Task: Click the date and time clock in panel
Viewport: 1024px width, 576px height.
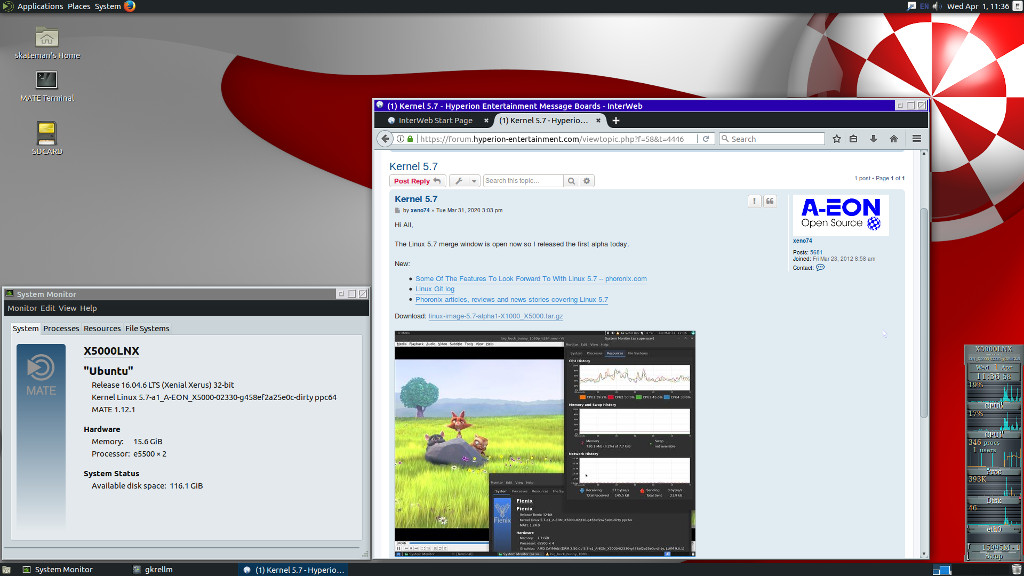Action: (x=978, y=6)
